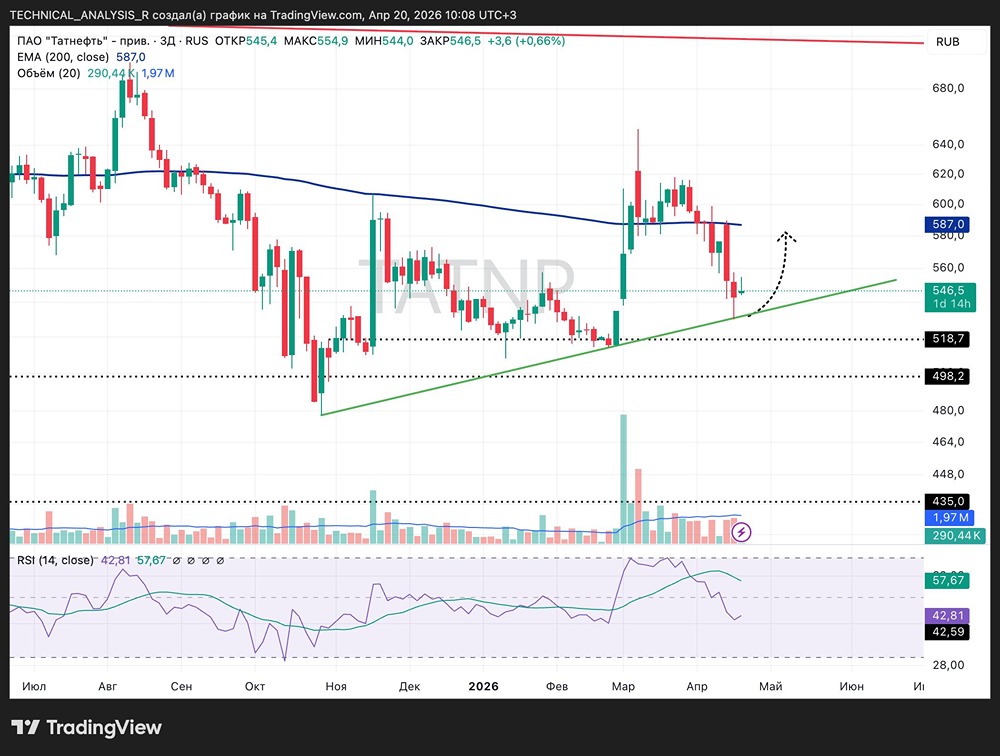
Task: Click the 518,7 horizontal level label
Action: coord(947,339)
